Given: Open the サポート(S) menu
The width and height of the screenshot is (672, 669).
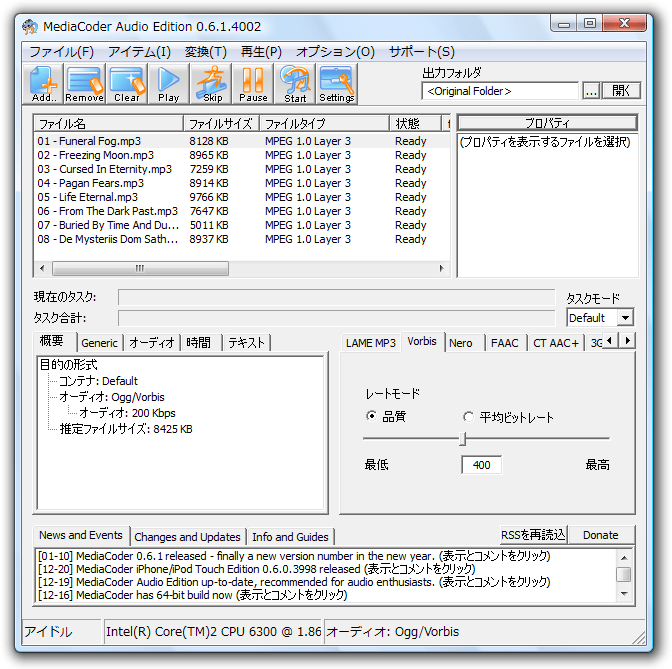Looking at the screenshot, I should pos(422,52).
